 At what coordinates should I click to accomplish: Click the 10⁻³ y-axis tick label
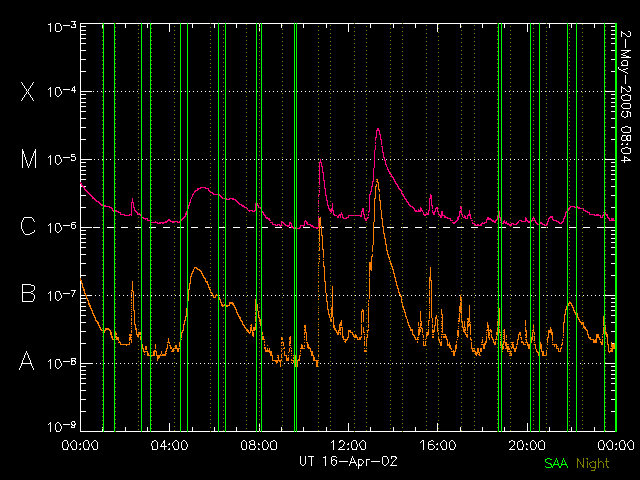(62, 27)
